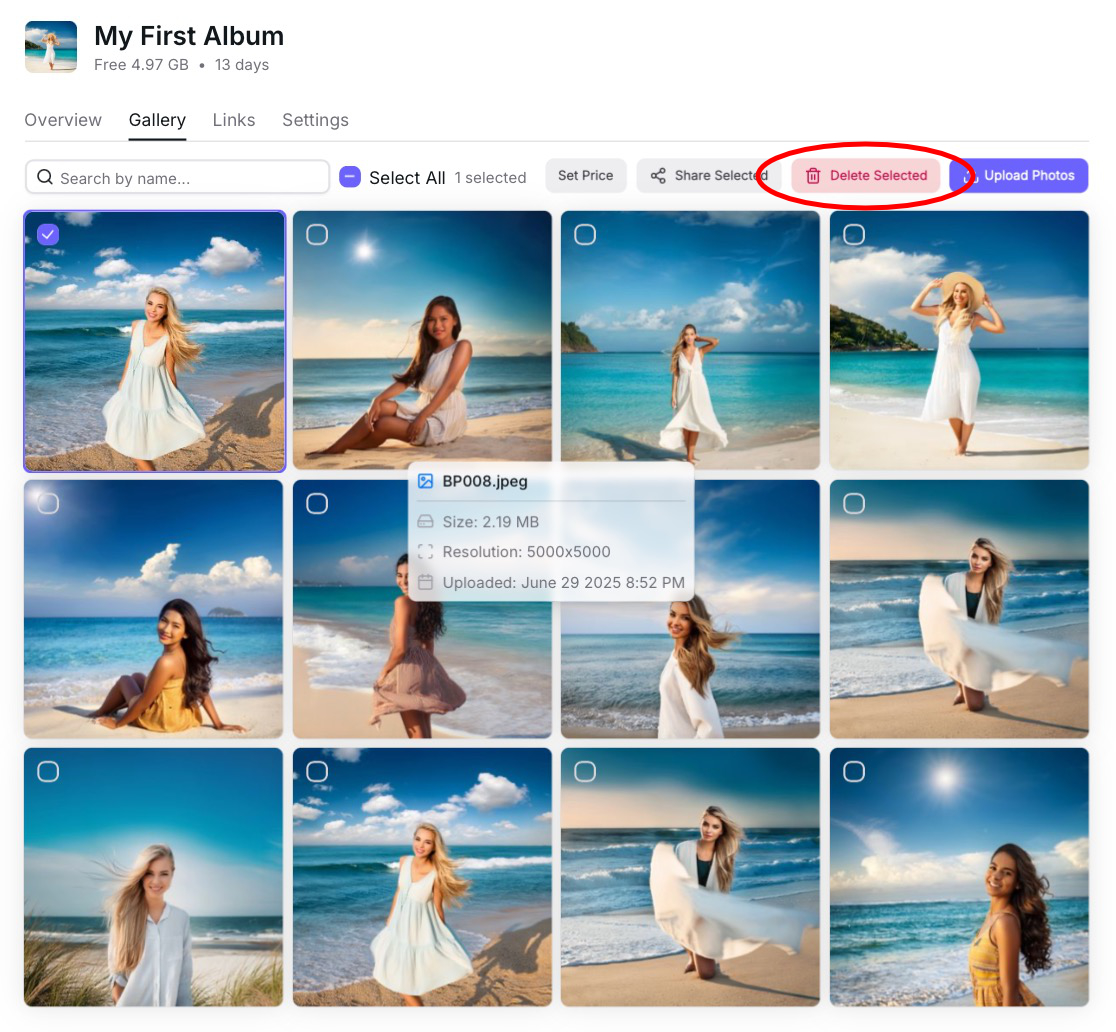Go to the Settings tab
This screenshot has height=1032, width=1116.
pyautogui.click(x=315, y=120)
